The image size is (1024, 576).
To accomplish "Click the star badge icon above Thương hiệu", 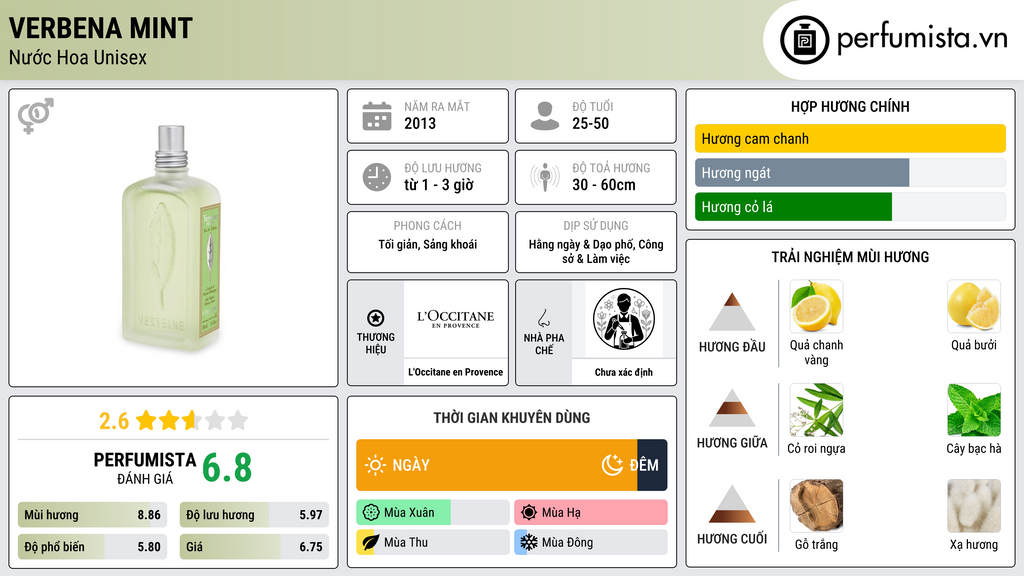I will pos(376,318).
